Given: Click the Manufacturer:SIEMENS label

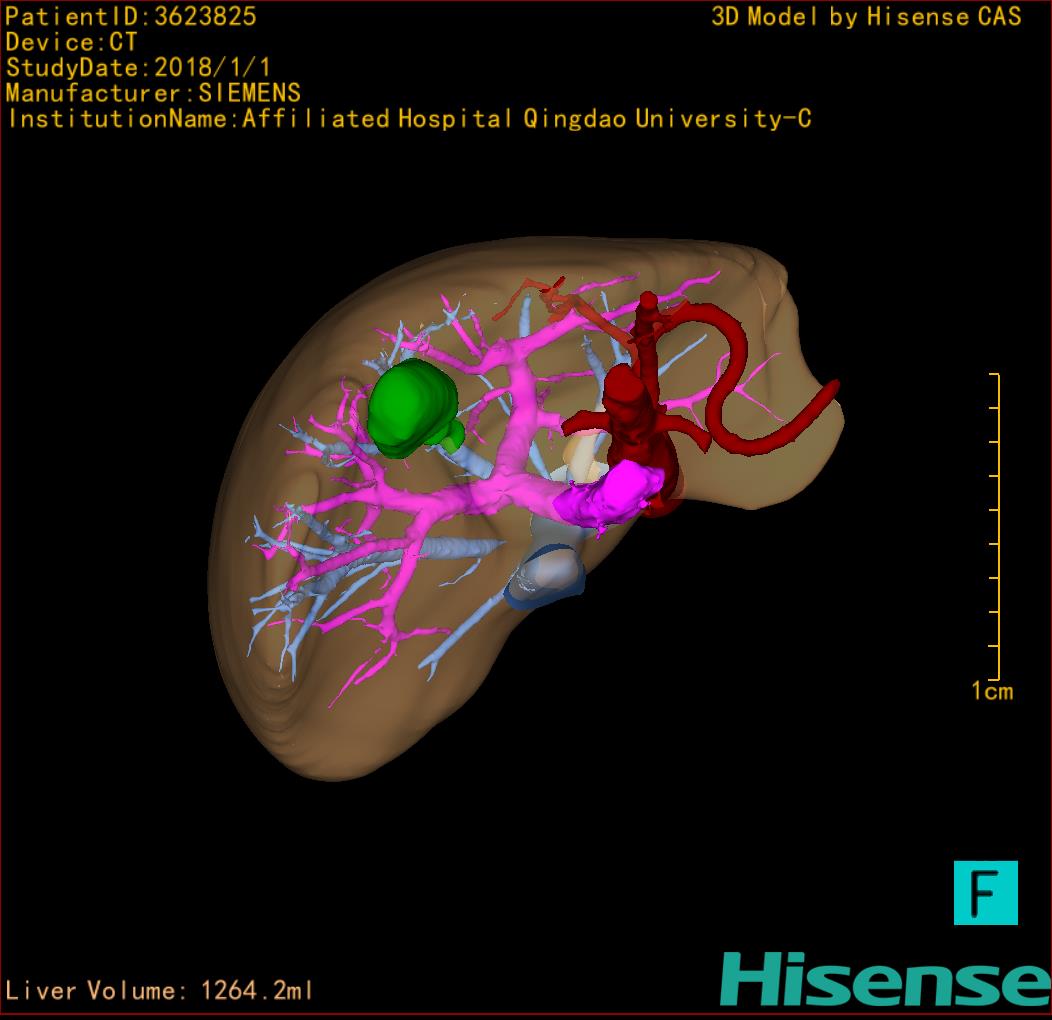Looking at the screenshot, I should tap(153, 94).
